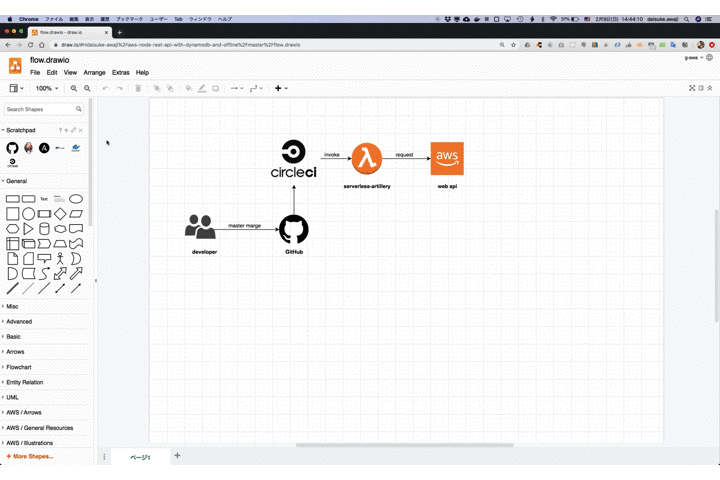The height and width of the screenshot is (480, 720).
Task: Open the 100% zoom level dropdown
Action: pos(47,88)
